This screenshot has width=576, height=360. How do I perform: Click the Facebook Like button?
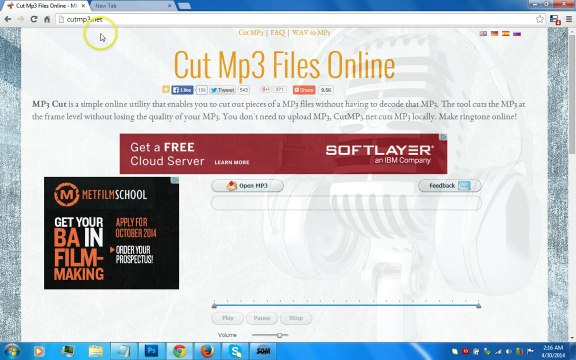[182, 90]
